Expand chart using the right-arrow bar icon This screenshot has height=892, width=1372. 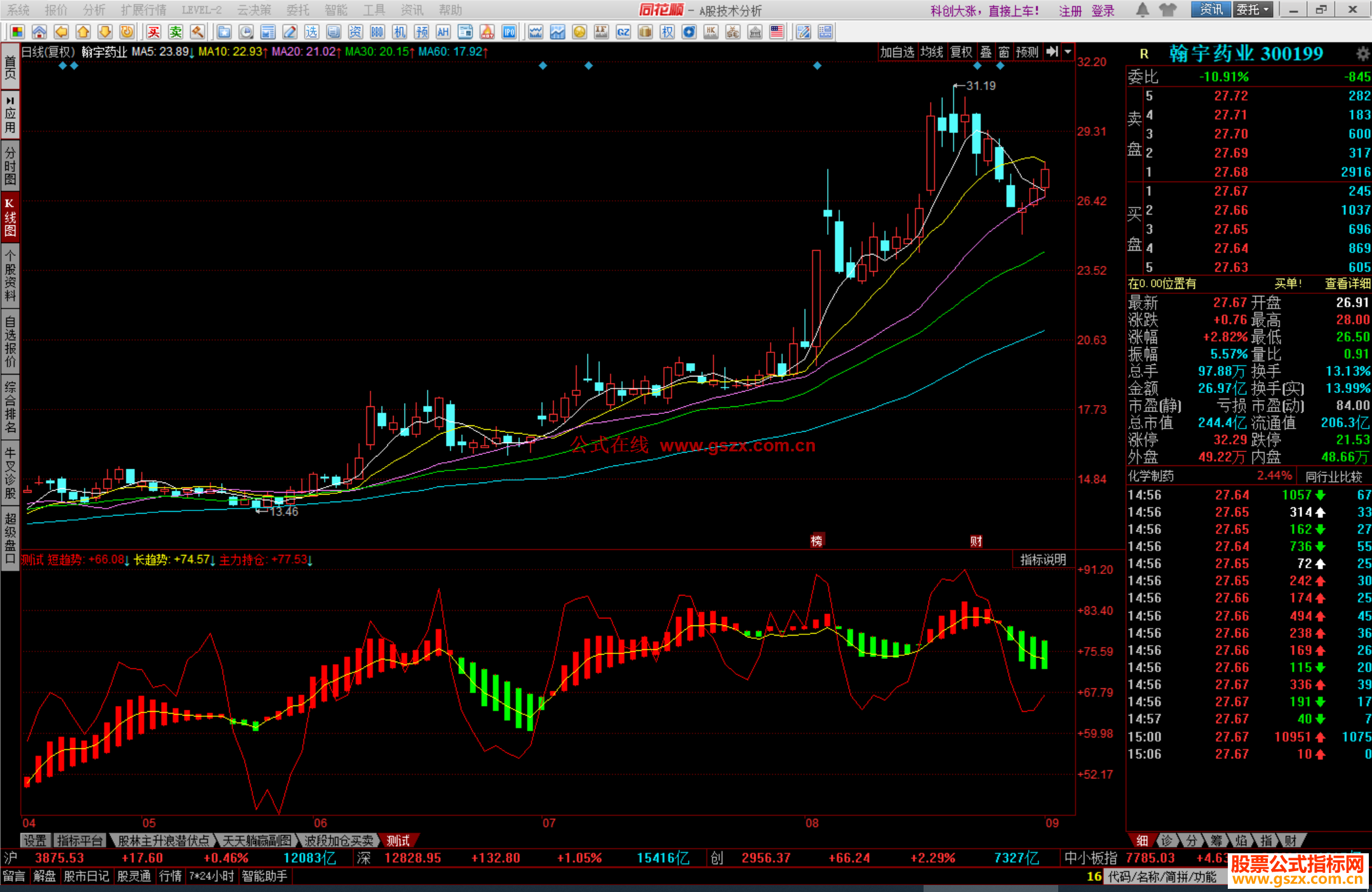click(x=1053, y=52)
